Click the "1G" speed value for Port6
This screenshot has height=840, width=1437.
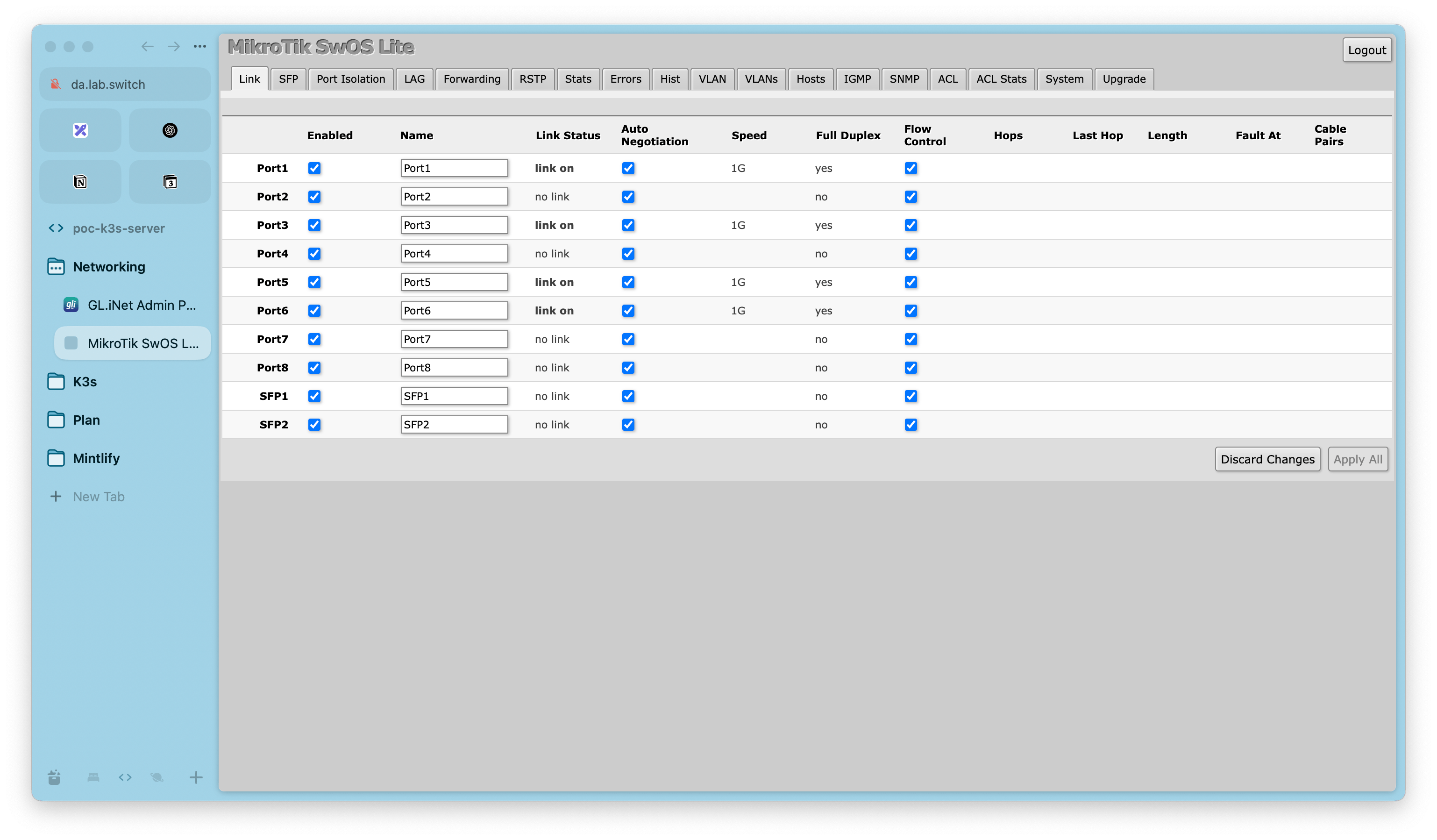(x=738, y=311)
